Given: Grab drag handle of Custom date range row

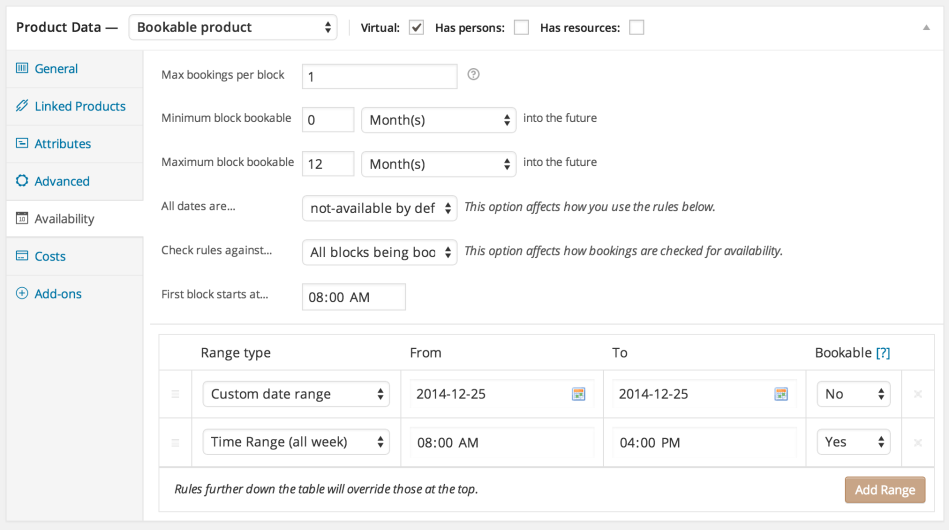Looking at the screenshot, I should 175,394.
